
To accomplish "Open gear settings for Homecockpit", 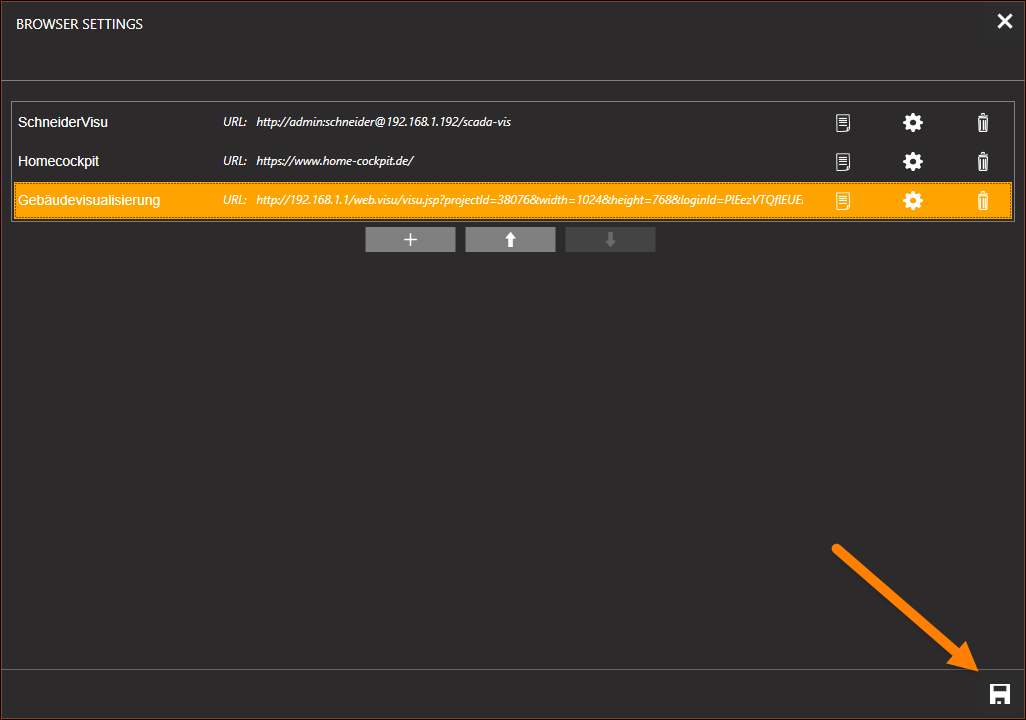I will tap(912, 161).
